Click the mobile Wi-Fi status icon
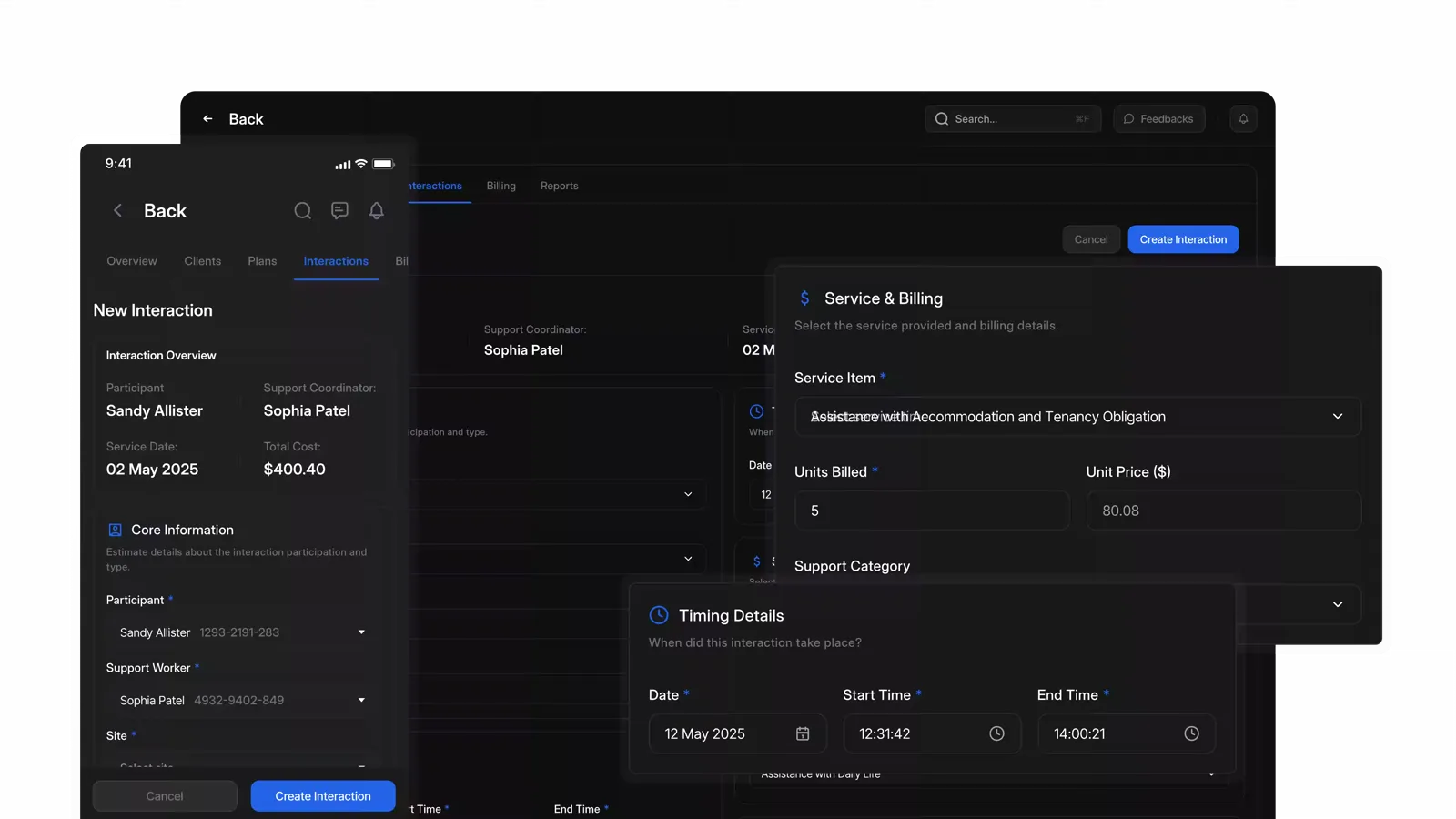 (x=361, y=164)
